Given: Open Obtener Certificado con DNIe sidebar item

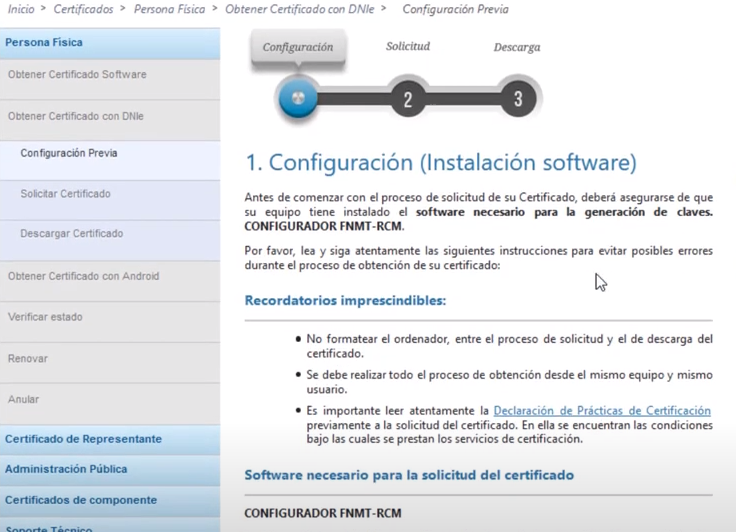Looking at the screenshot, I should point(110,120).
